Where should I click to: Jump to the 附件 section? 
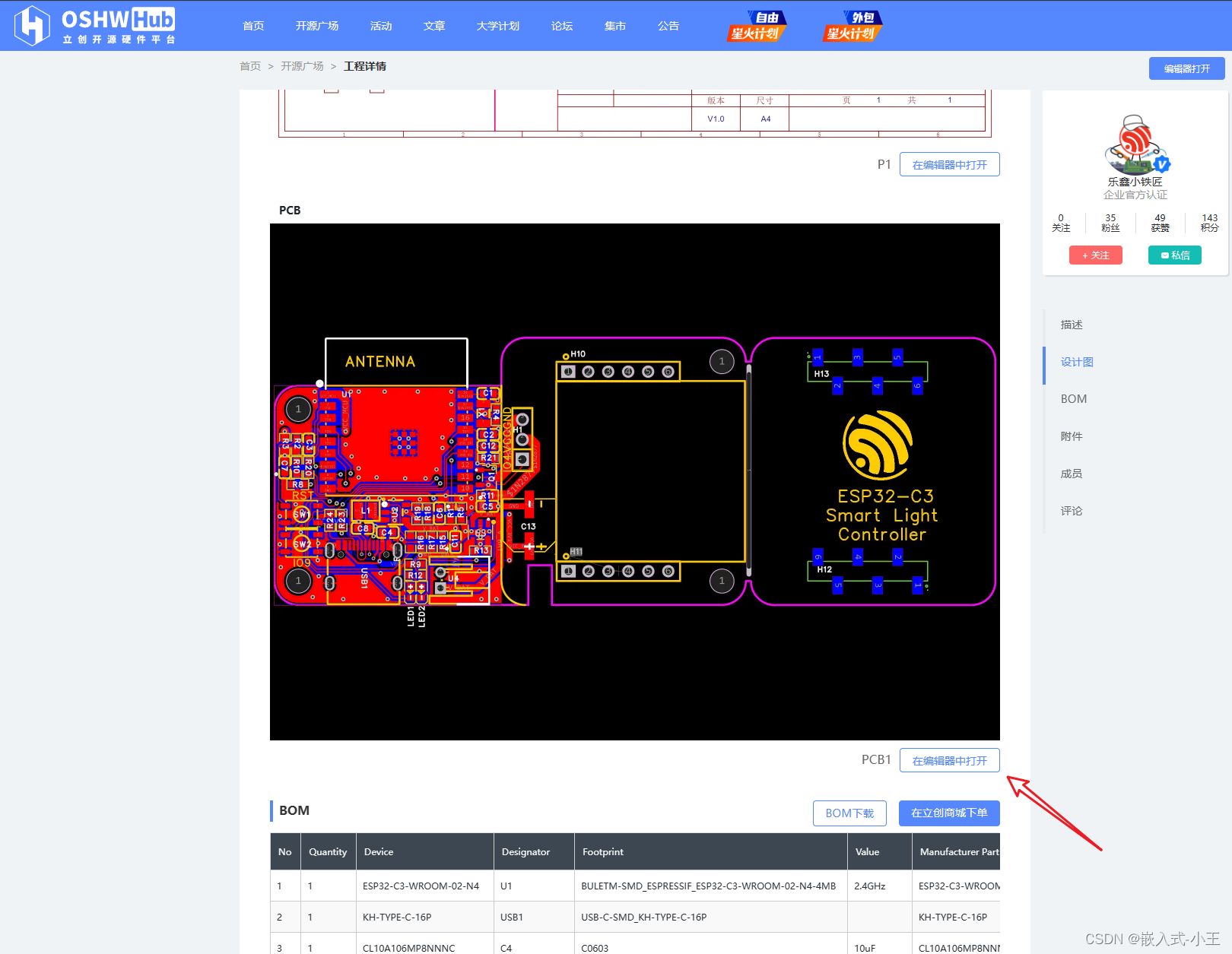click(x=1072, y=436)
